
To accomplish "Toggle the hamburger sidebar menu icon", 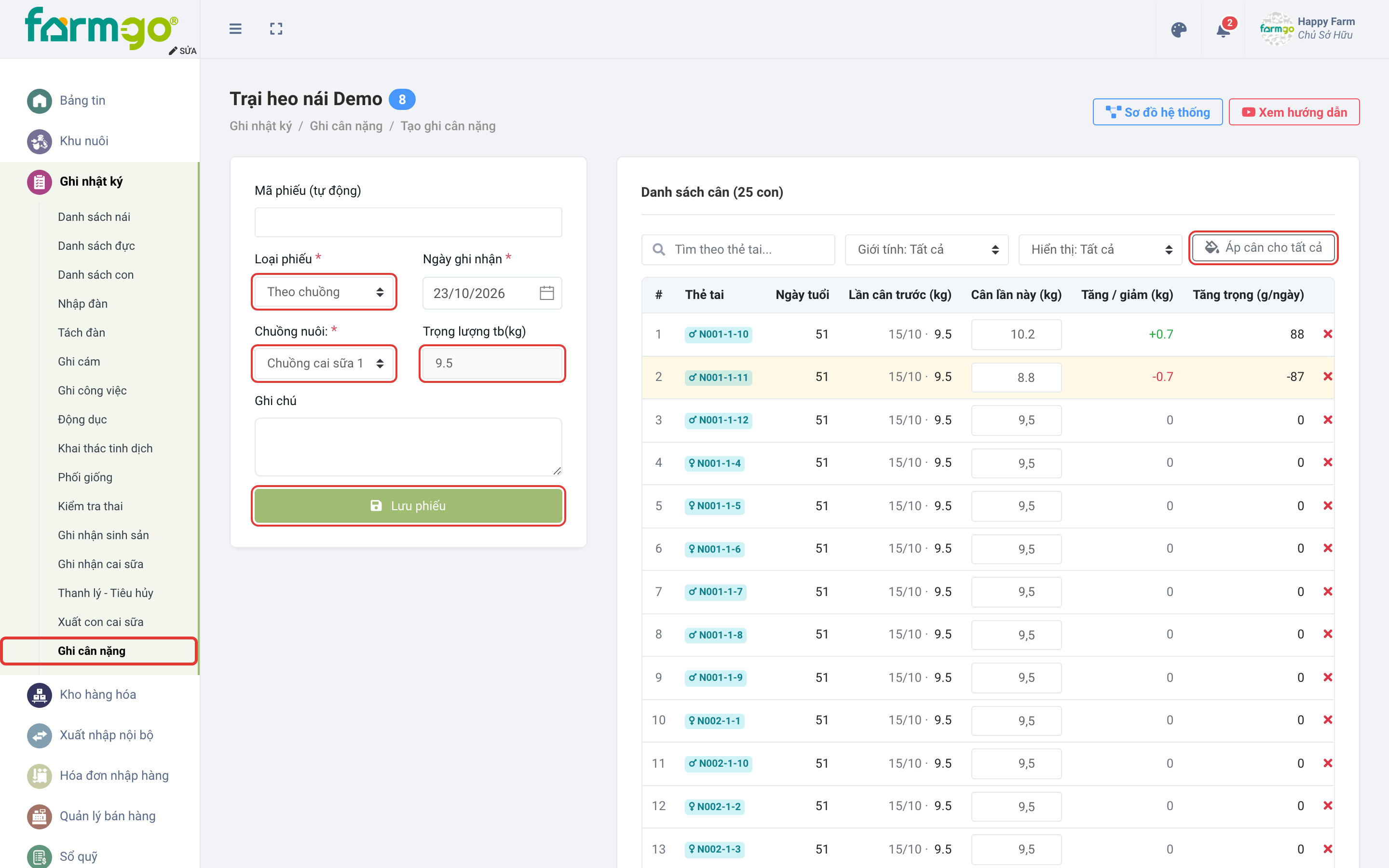I will 235,29.
